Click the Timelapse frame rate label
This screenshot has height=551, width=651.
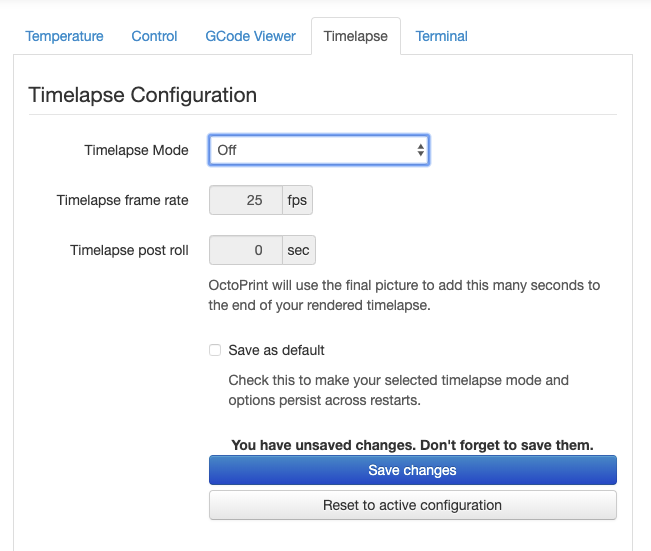[x=122, y=200]
